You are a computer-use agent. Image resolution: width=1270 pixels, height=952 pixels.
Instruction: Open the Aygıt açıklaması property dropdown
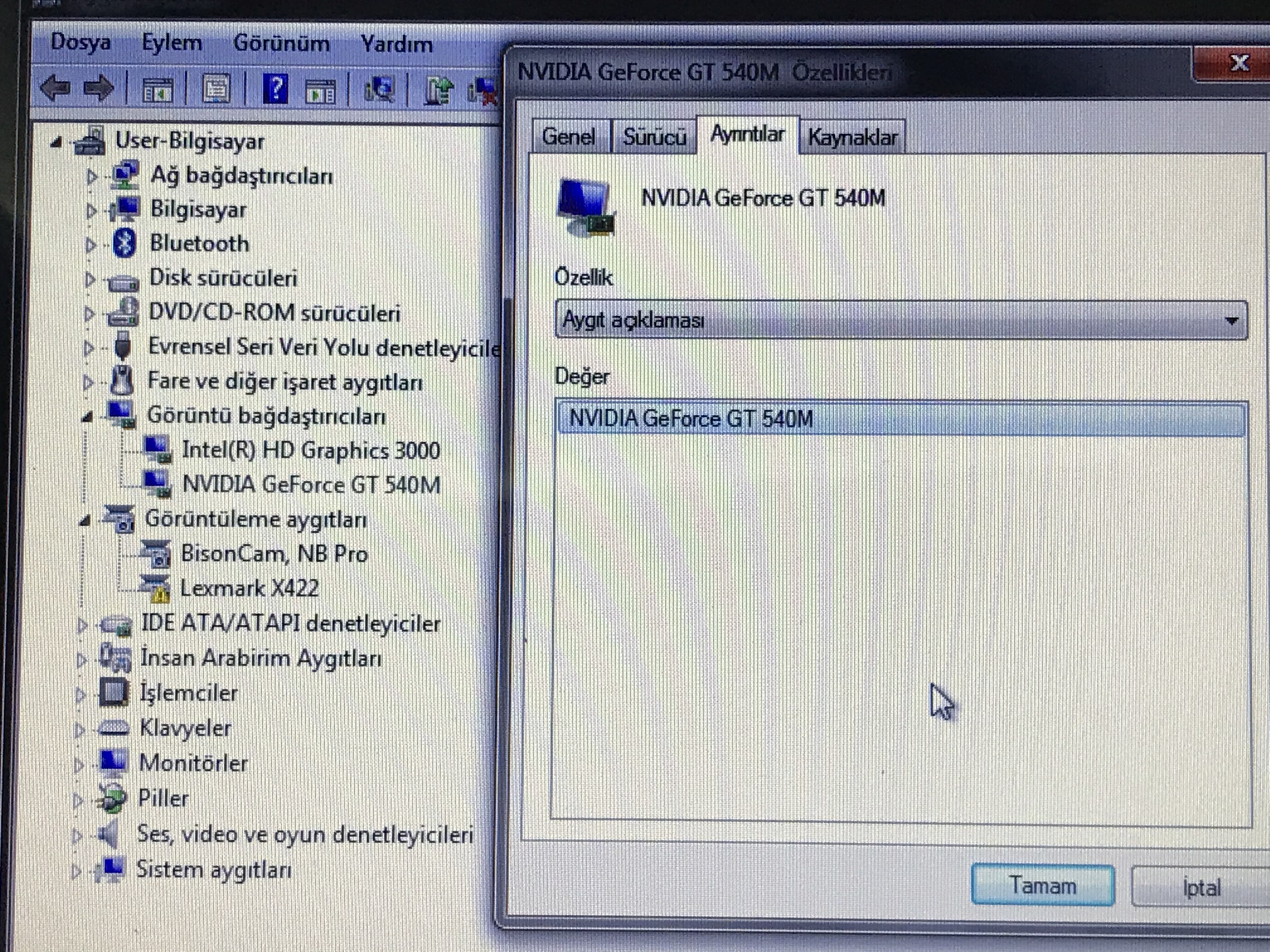coord(901,320)
